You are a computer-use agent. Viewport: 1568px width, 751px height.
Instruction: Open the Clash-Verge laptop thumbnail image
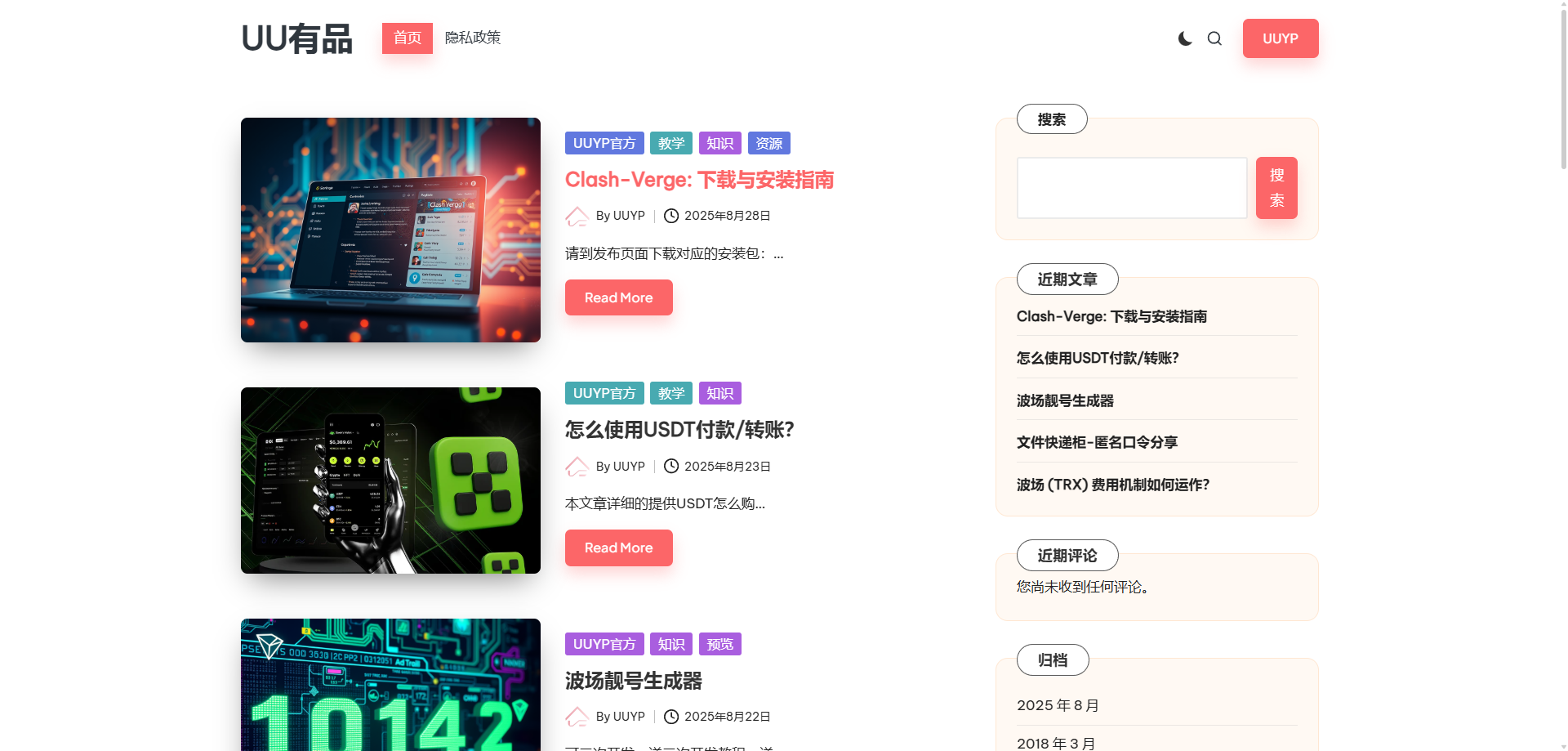point(390,230)
